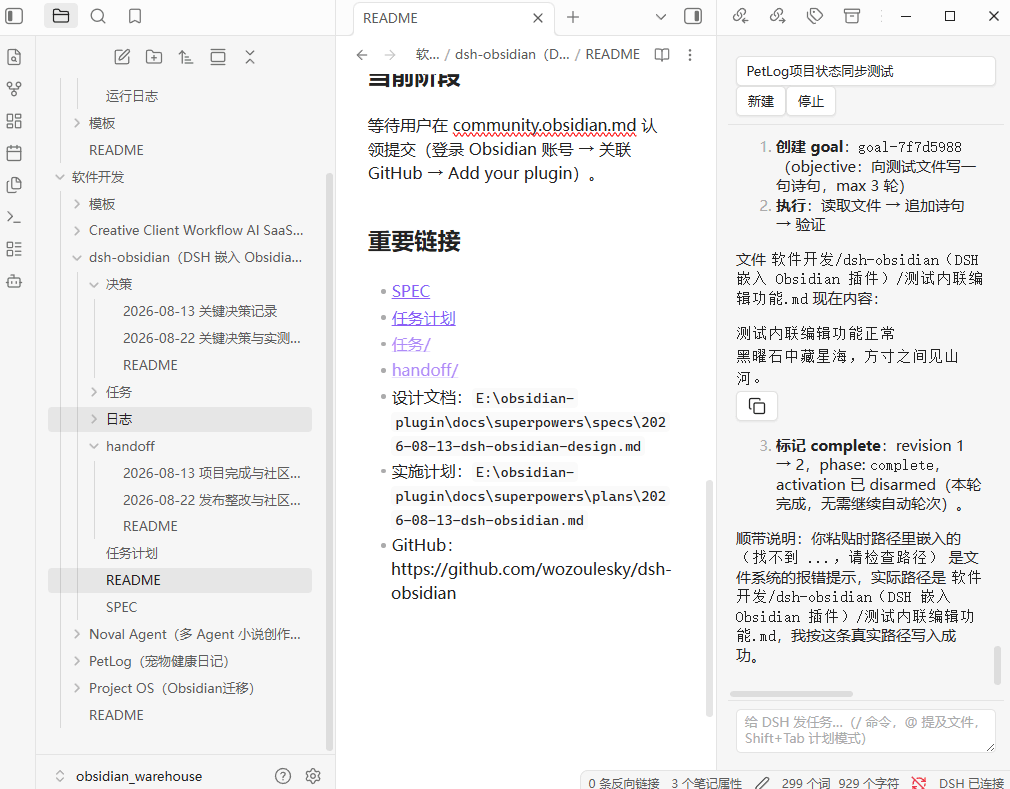The height and width of the screenshot is (789, 1010).
Task: Expand the PetLog（宠物健康日记） folder
Action: [77, 661]
